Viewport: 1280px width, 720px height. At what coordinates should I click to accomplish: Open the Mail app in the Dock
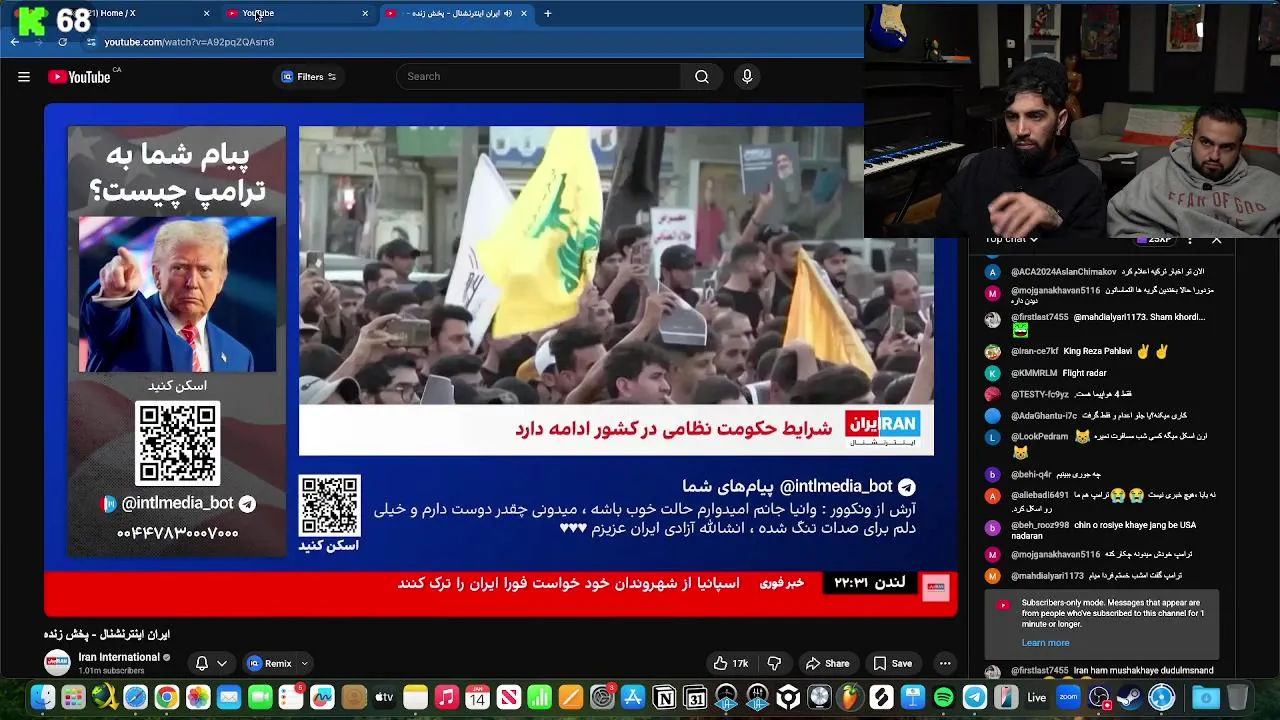click(229, 697)
